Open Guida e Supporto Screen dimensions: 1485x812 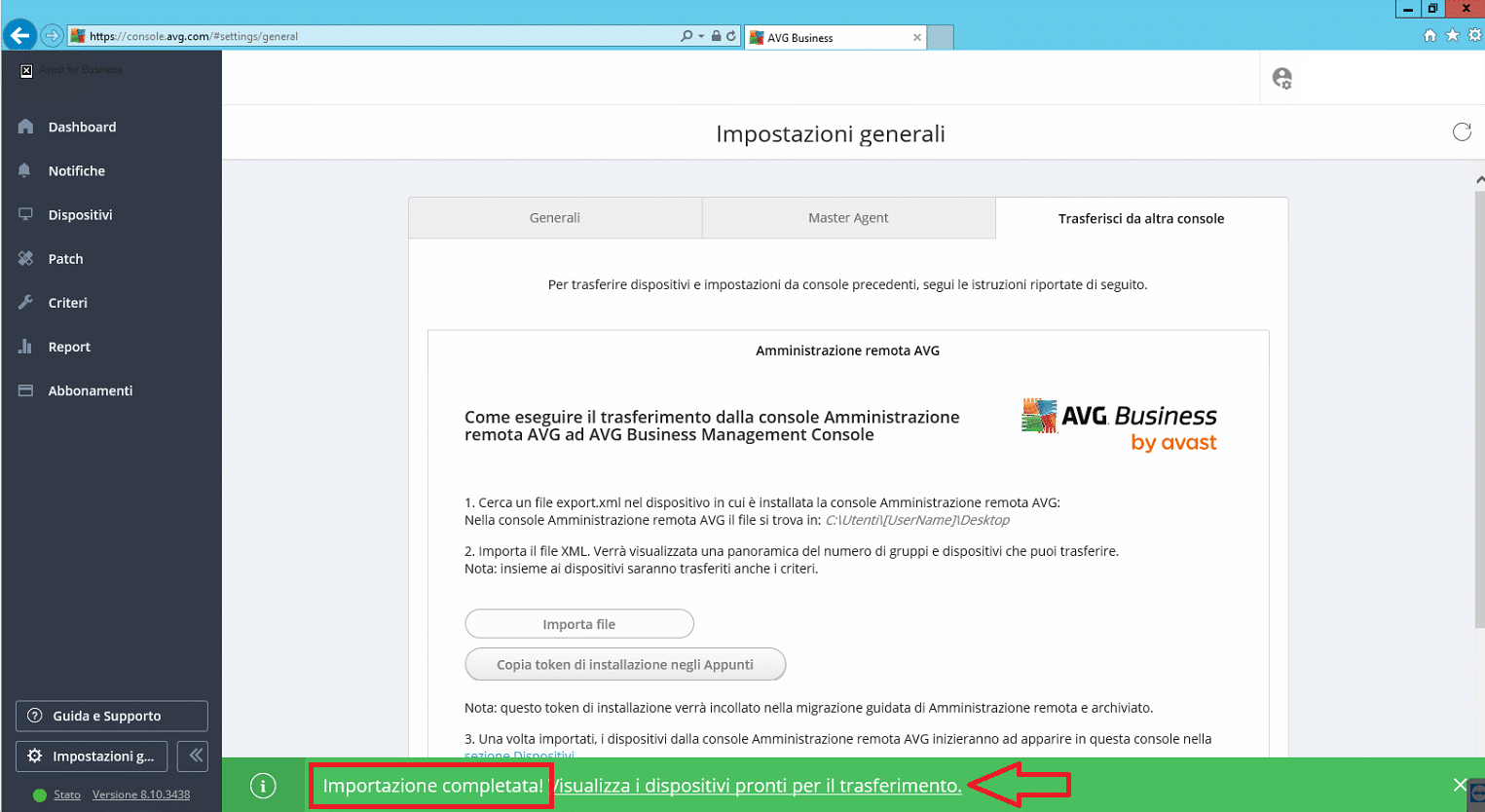(111, 716)
